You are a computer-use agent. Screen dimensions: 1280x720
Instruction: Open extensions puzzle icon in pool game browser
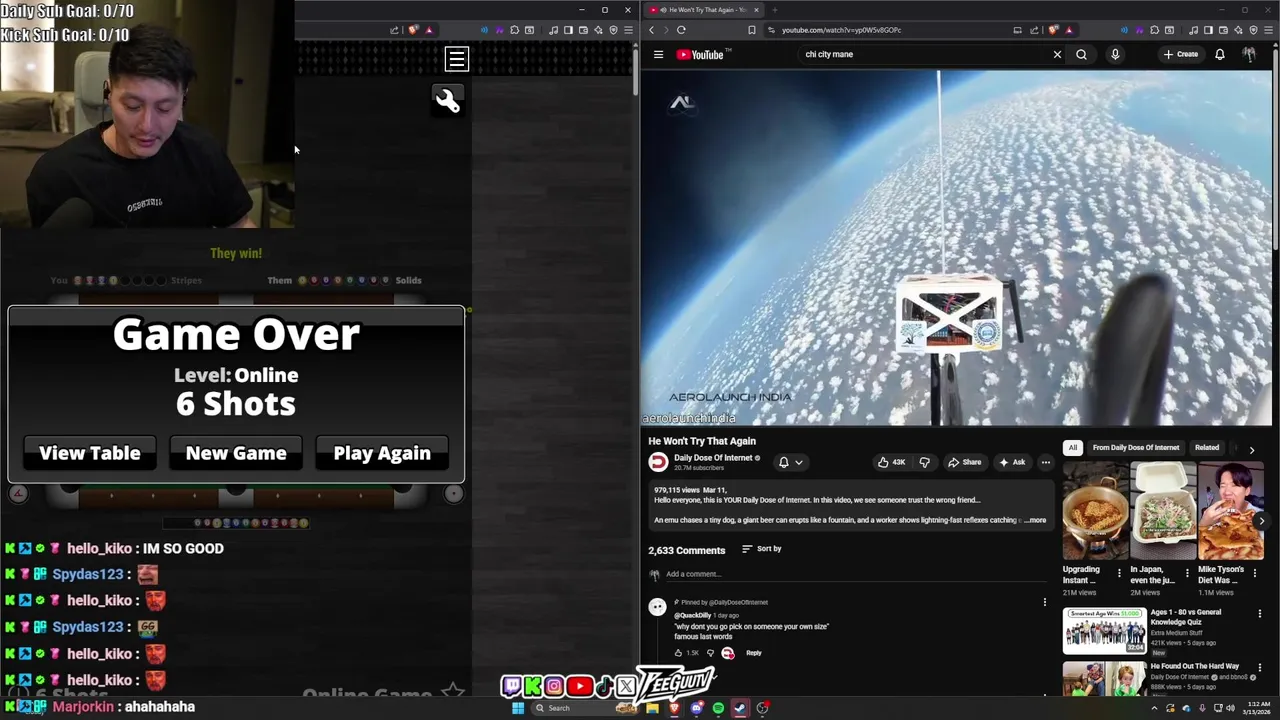coord(514,30)
